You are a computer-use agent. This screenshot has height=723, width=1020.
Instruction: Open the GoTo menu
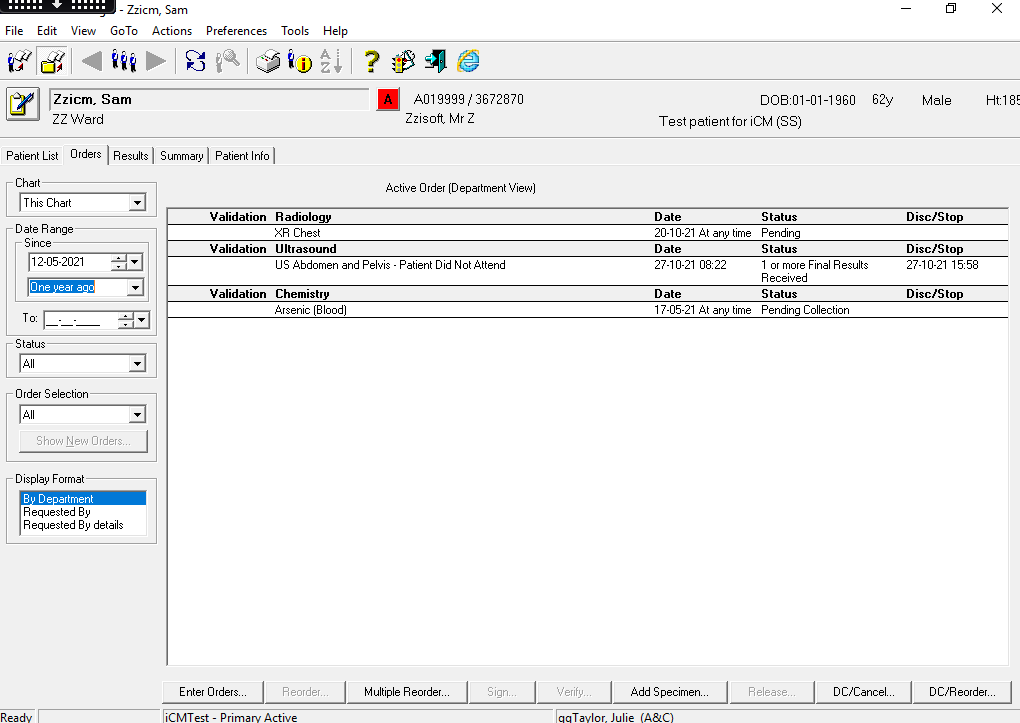click(x=124, y=31)
